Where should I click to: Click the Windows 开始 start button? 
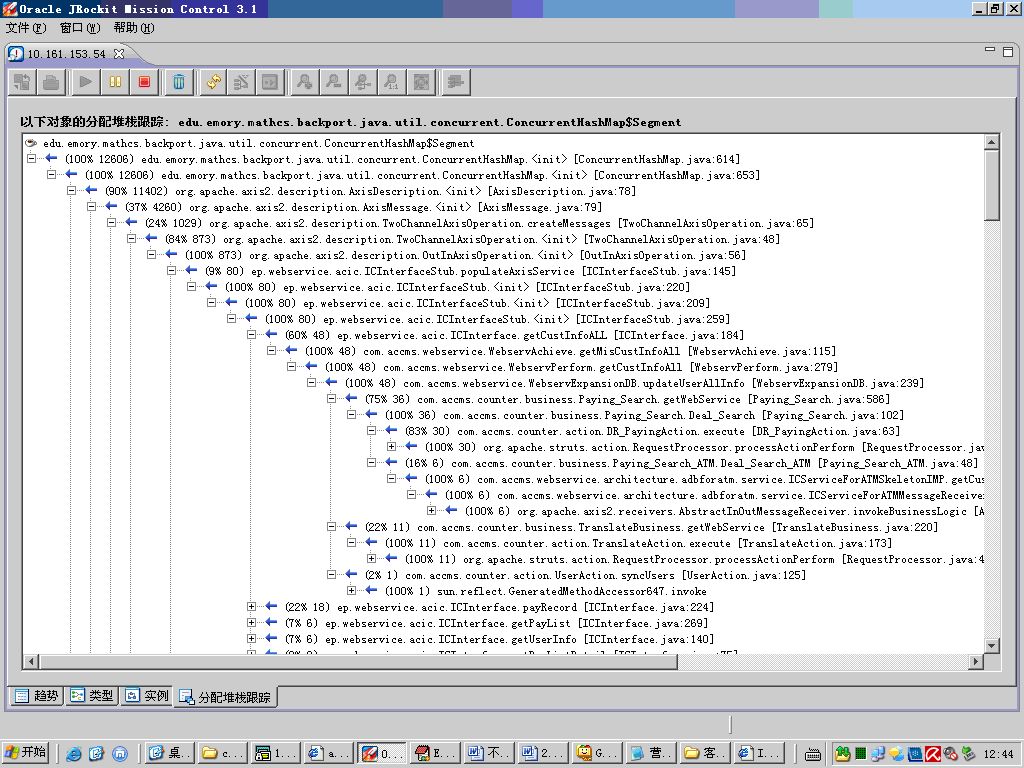[x=26, y=753]
